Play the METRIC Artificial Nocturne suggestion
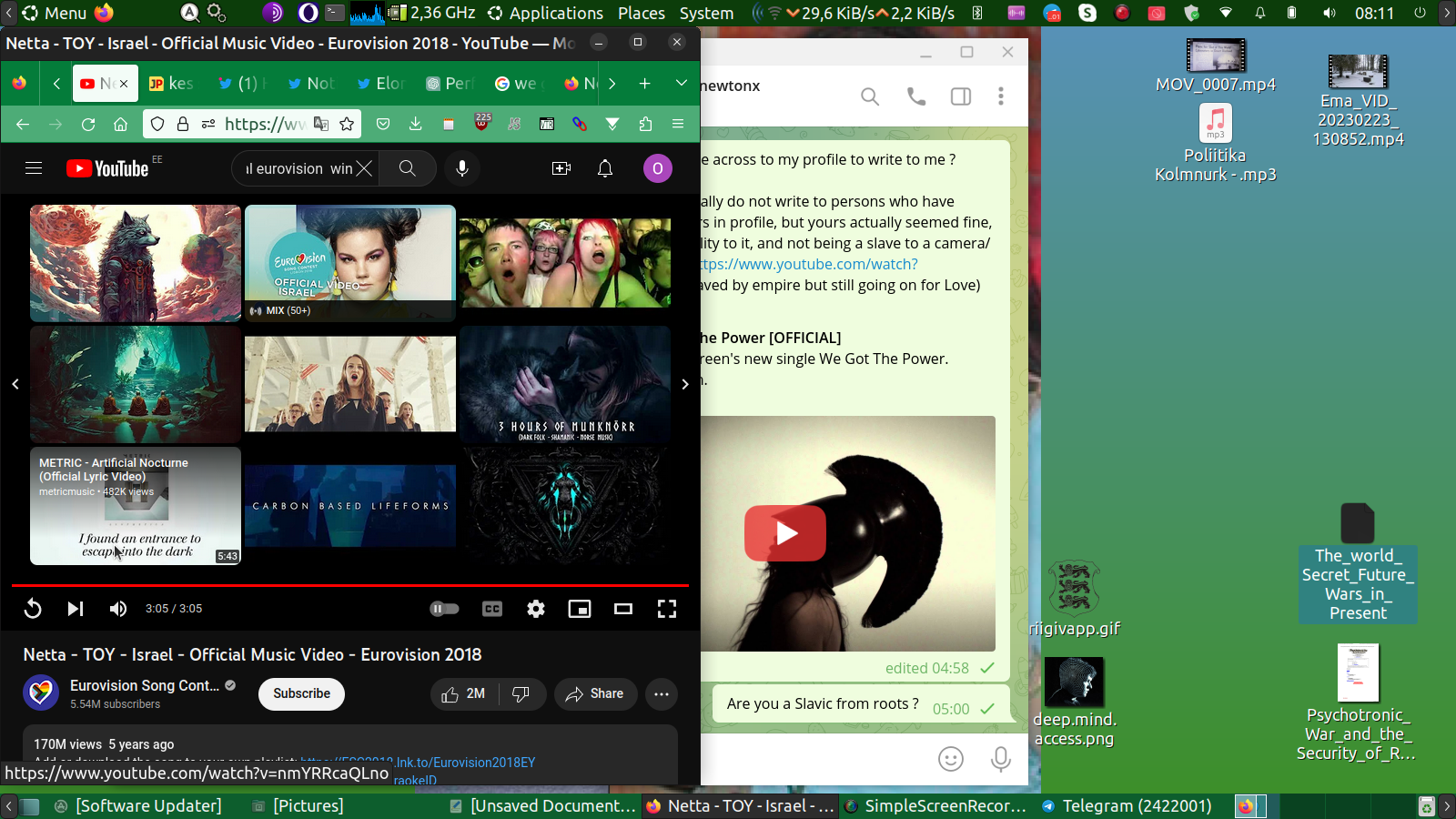This screenshot has width=1456, height=819. click(136, 506)
